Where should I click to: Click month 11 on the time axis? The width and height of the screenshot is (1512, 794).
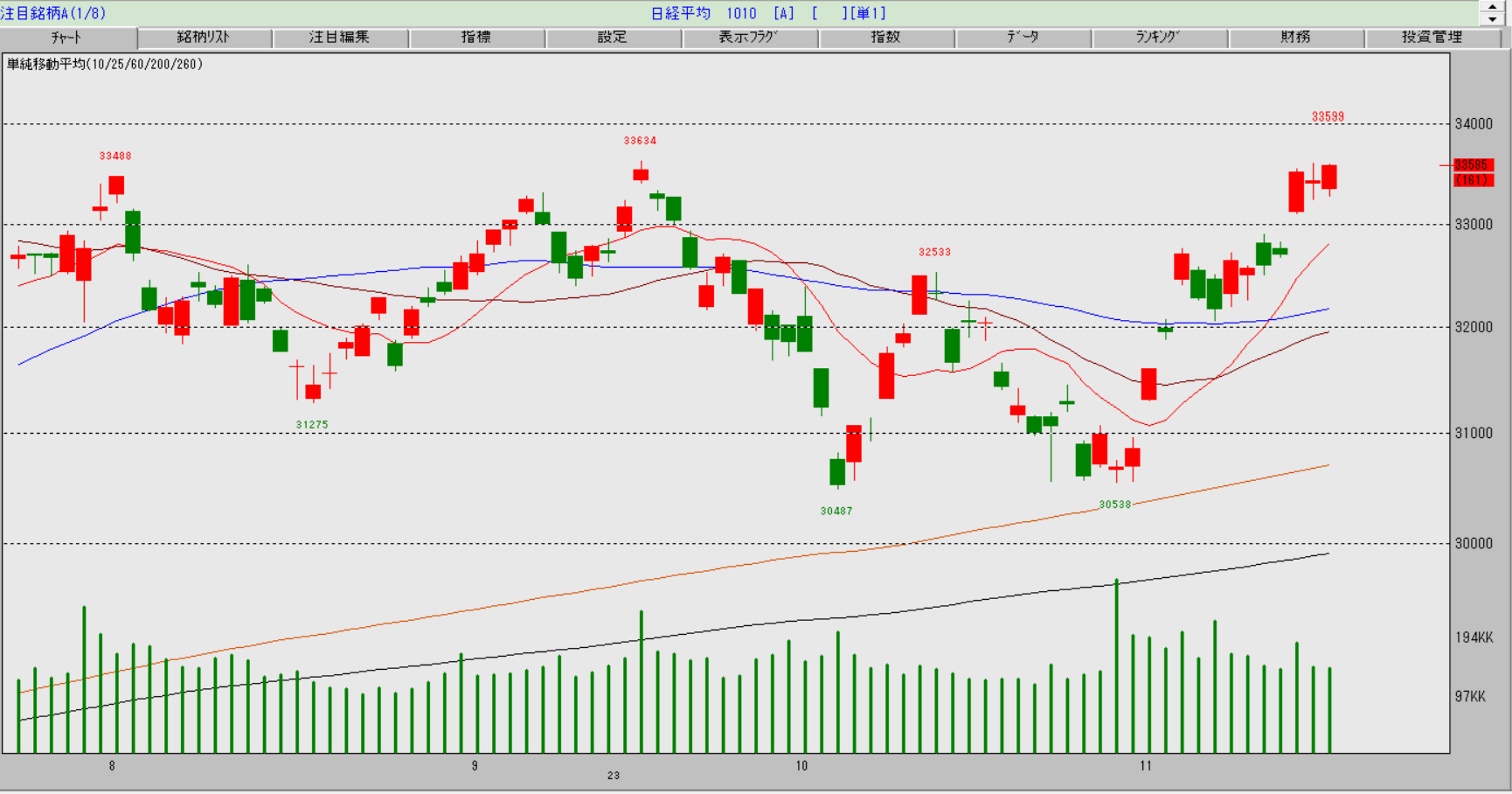click(x=1146, y=766)
